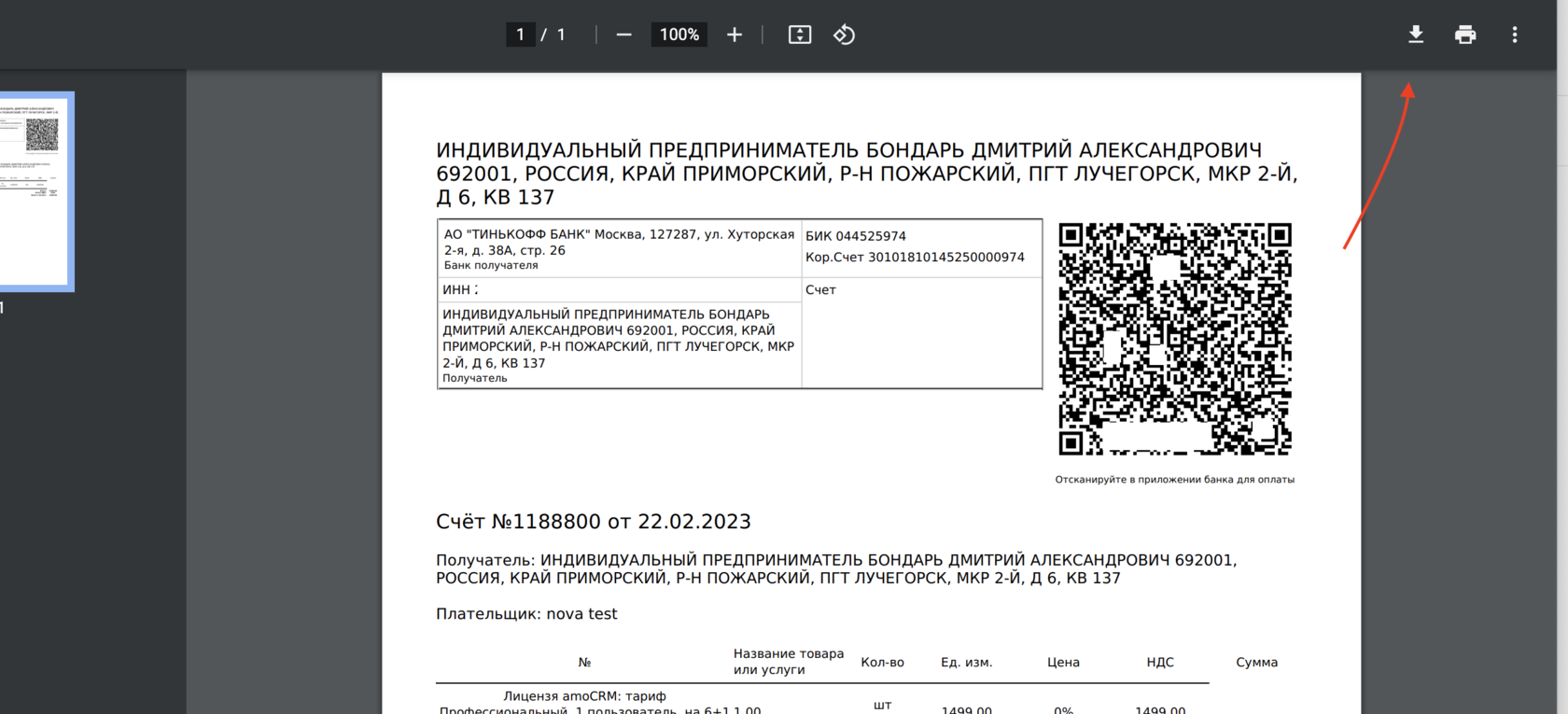This screenshot has height=714, width=1568.
Task: Zoom in with the plus button
Action: tap(735, 35)
